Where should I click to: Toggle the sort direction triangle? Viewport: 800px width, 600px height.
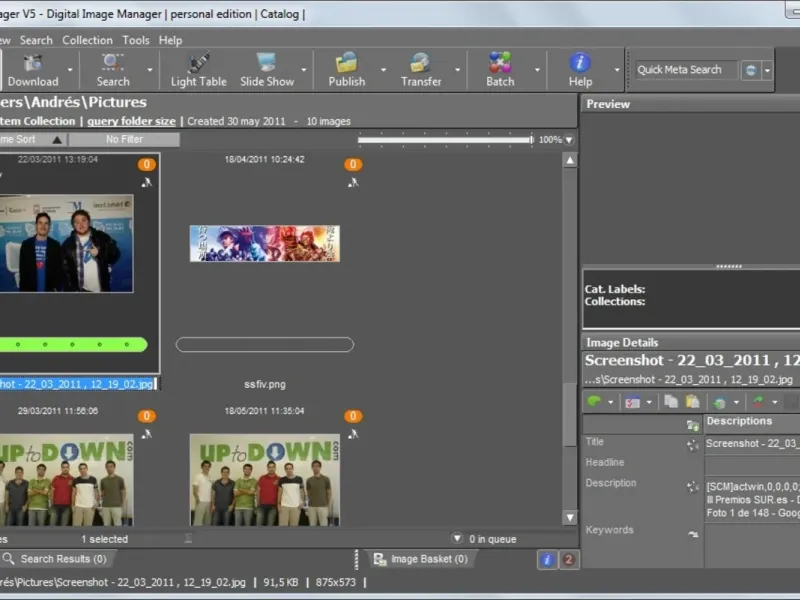[x=57, y=139]
